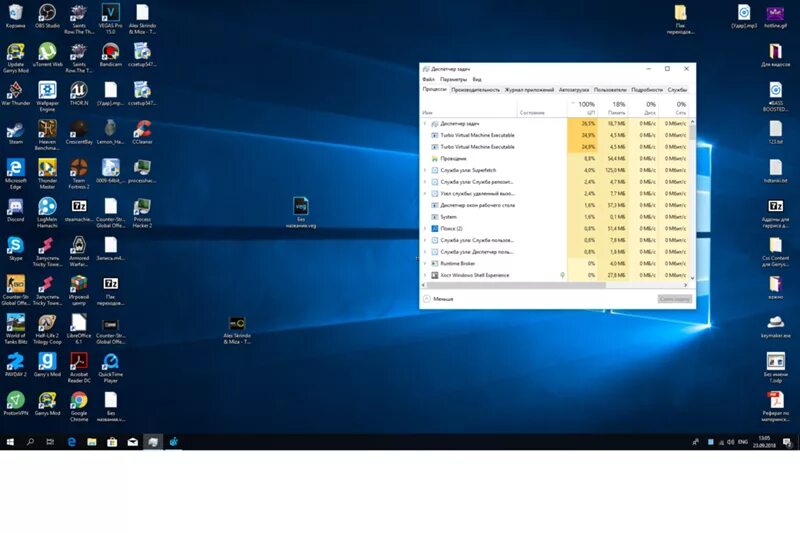Select the Microsoft Edge desktop shortcut

[16, 174]
